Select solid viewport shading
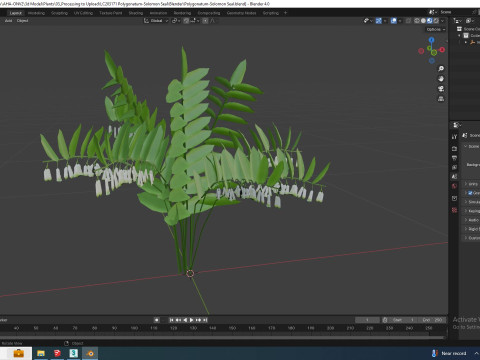Screen dimensions: 480x360 423,21
